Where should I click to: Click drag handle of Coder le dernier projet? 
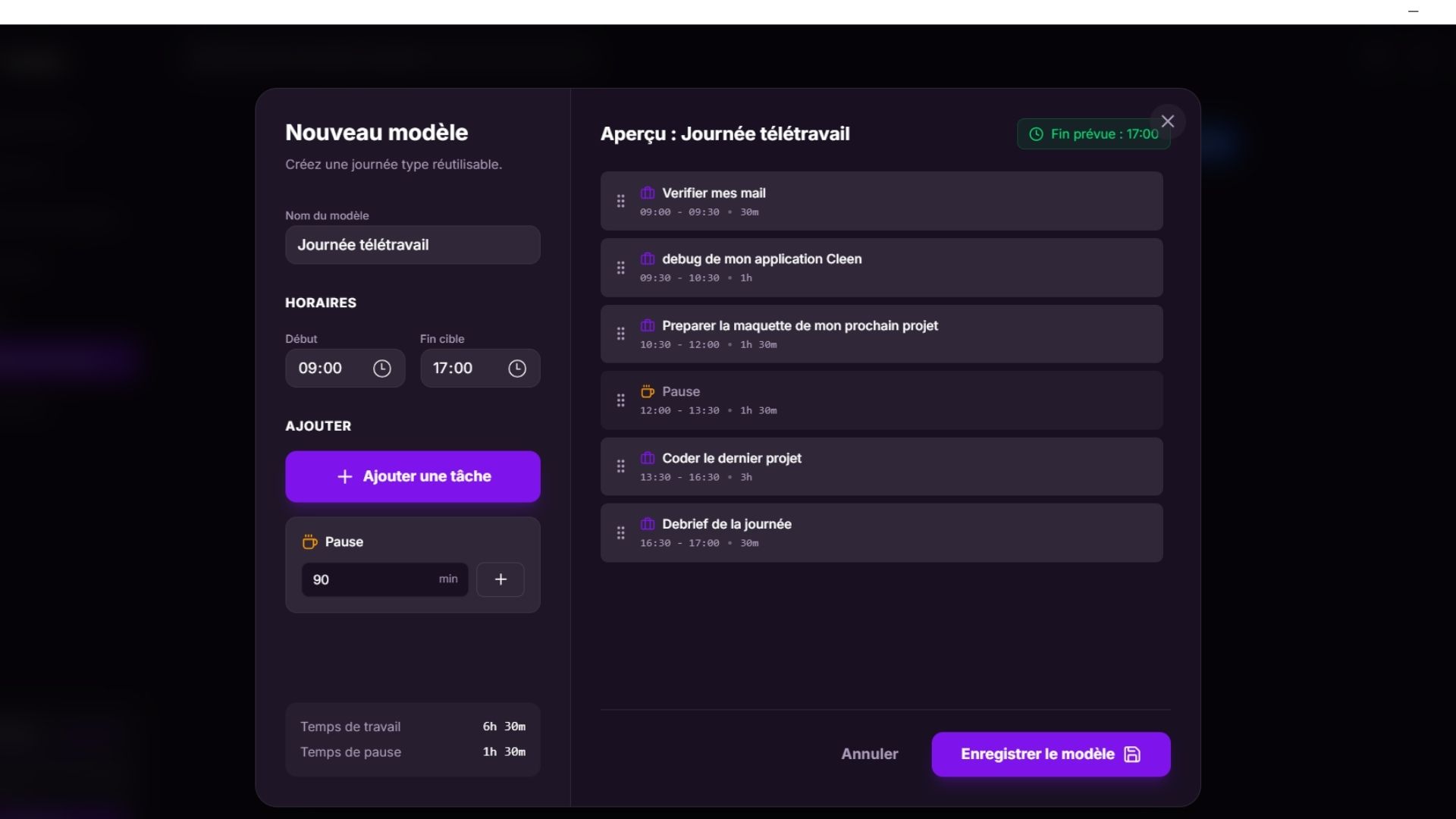point(620,466)
